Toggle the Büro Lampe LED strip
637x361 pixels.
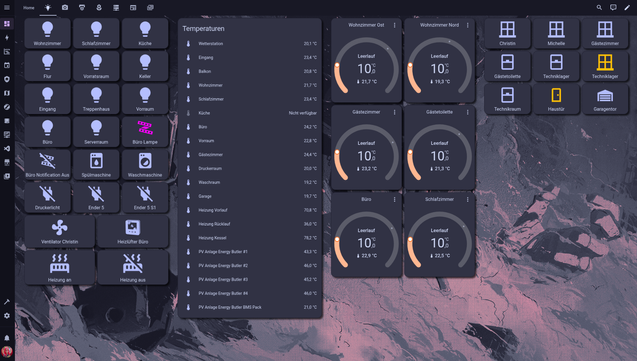pos(145,132)
